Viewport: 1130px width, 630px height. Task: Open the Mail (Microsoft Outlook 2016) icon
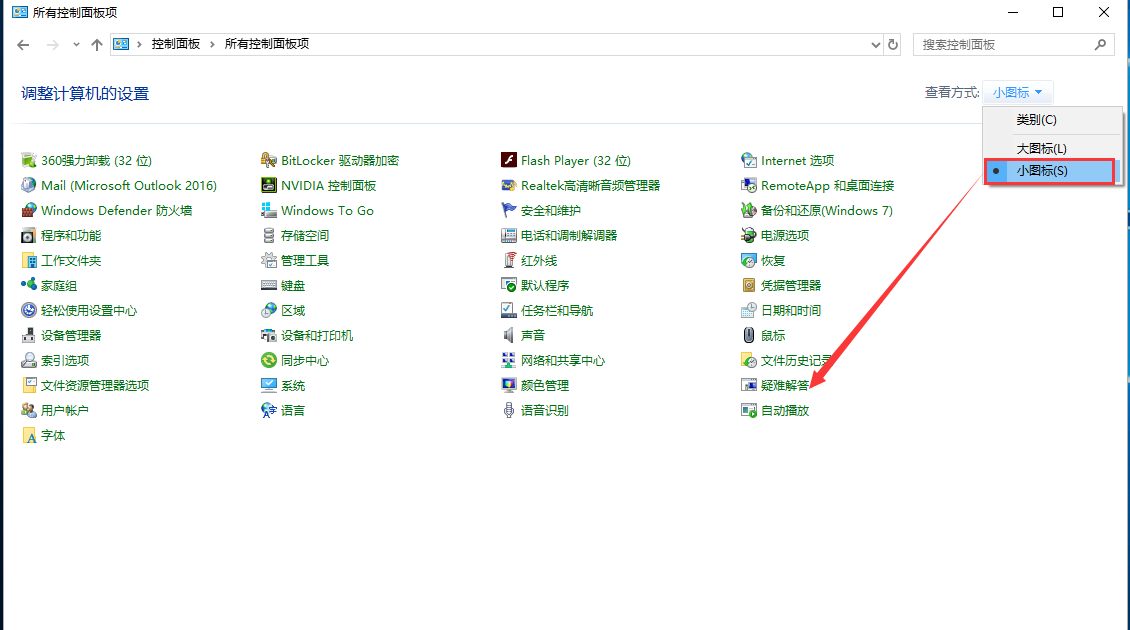click(x=29, y=185)
